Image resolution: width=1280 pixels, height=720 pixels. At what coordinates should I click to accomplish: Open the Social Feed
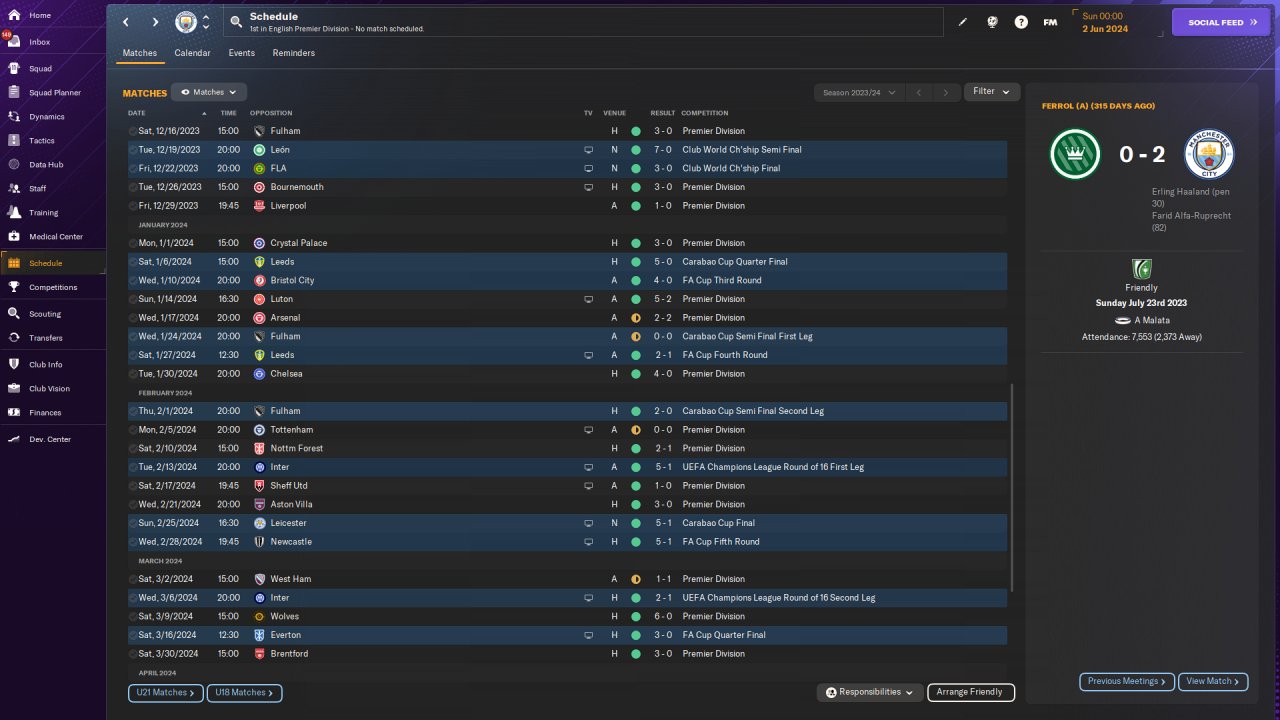[1221, 22]
